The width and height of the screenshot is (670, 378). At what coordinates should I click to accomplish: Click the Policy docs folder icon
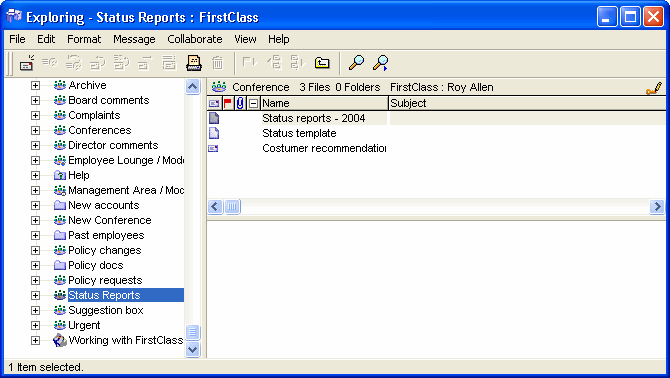click(60, 265)
